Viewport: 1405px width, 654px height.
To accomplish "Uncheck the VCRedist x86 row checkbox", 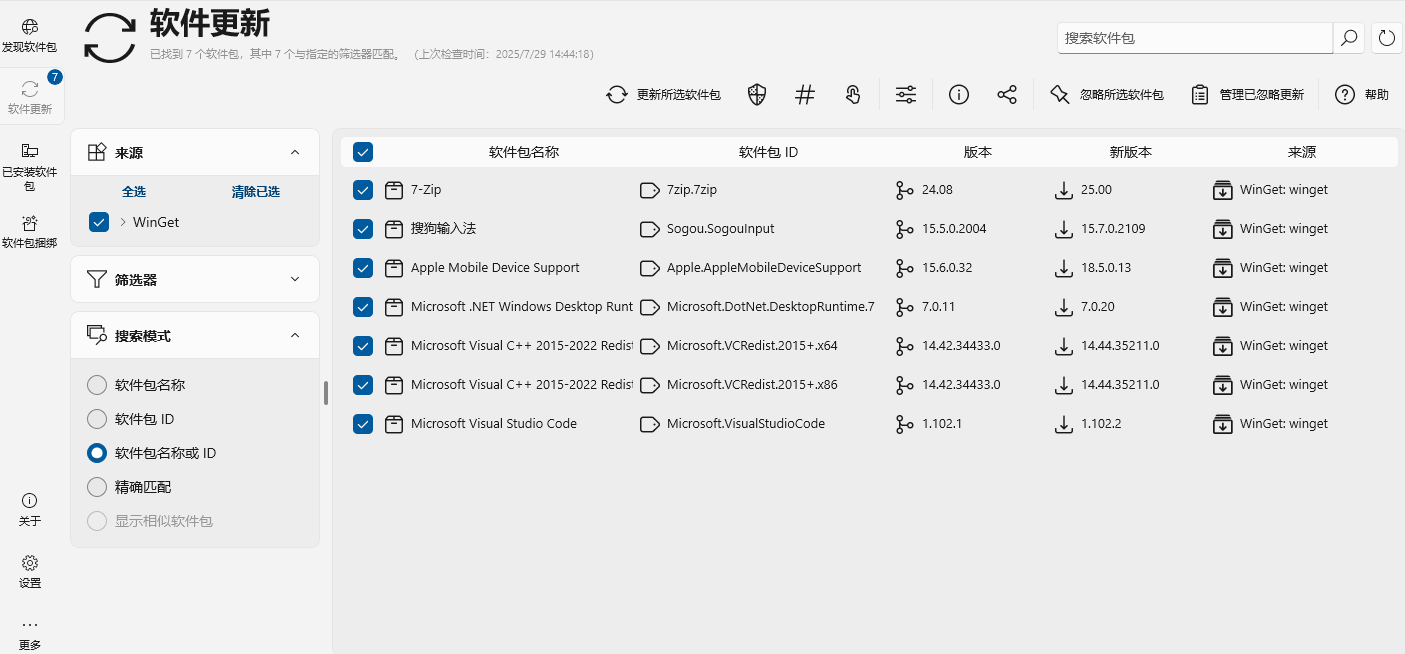I will [363, 385].
